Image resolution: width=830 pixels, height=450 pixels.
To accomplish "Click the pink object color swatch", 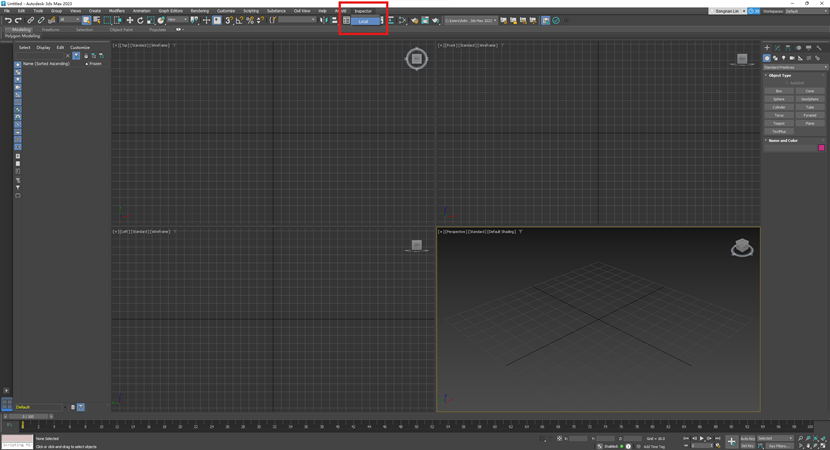I will click(x=821, y=148).
